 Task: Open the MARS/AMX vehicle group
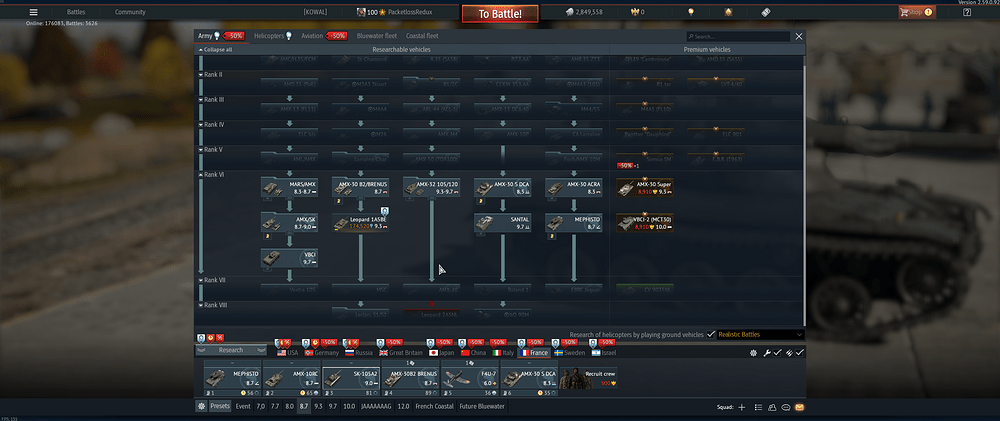point(290,188)
